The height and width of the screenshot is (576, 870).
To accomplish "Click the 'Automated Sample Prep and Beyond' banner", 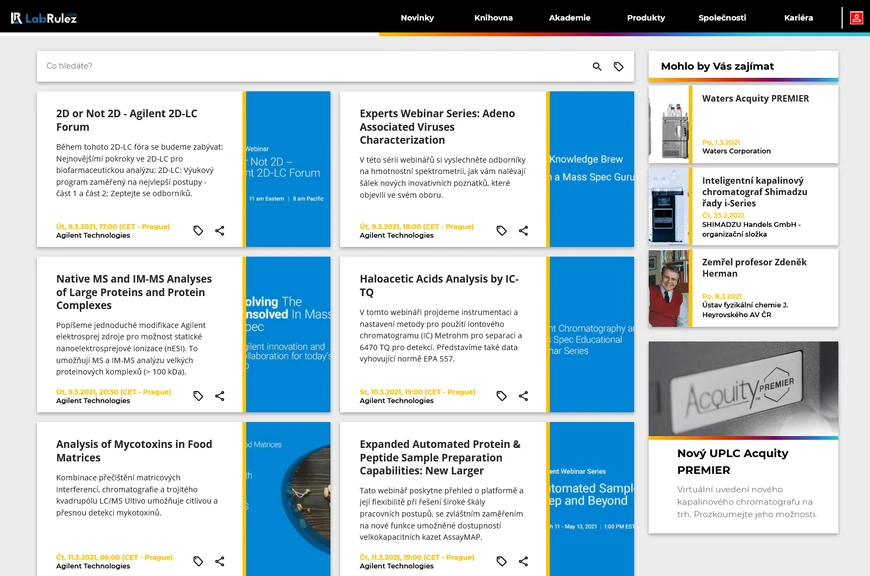I will (591, 499).
